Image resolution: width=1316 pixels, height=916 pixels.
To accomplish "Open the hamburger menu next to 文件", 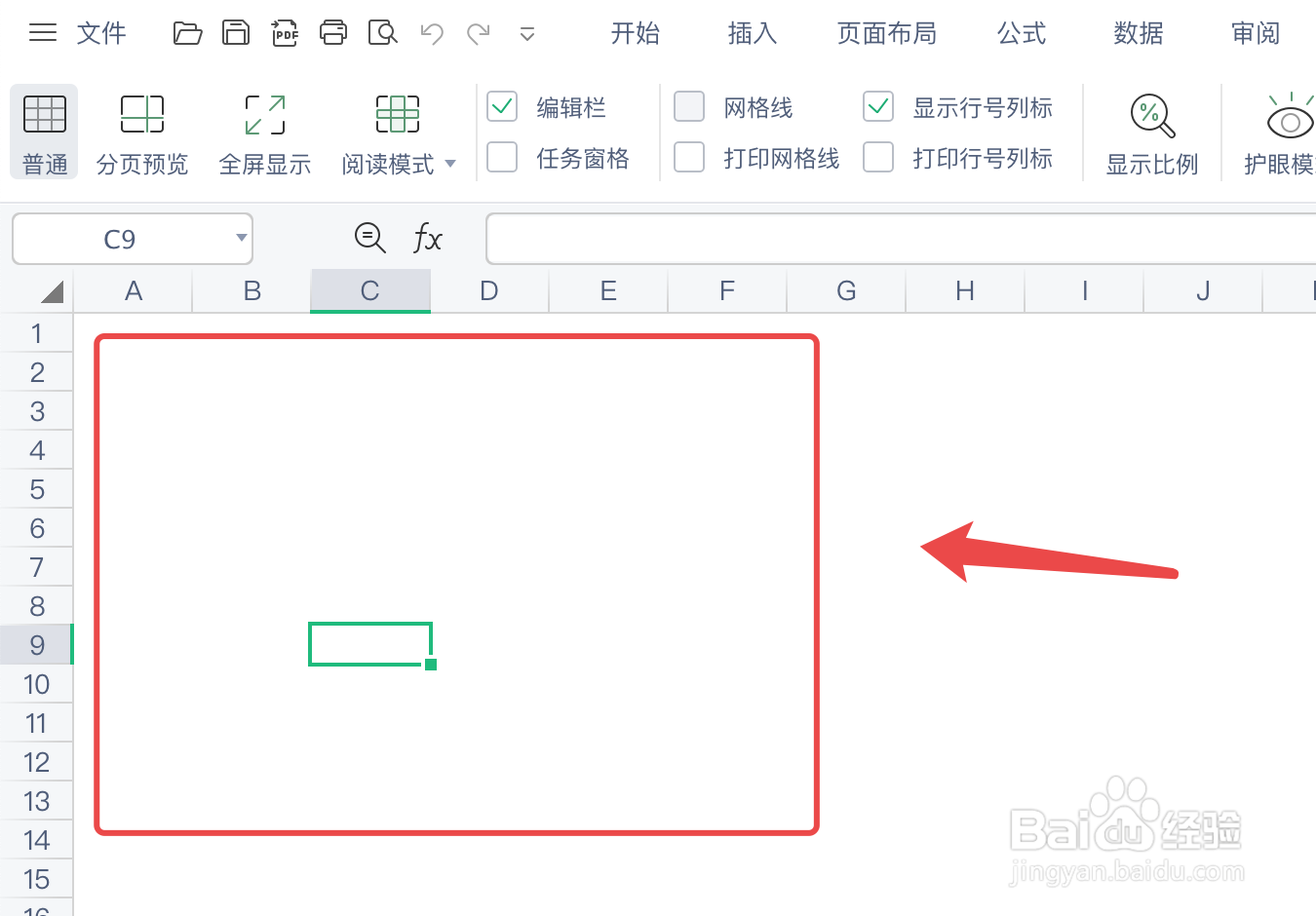I will [43, 33].
